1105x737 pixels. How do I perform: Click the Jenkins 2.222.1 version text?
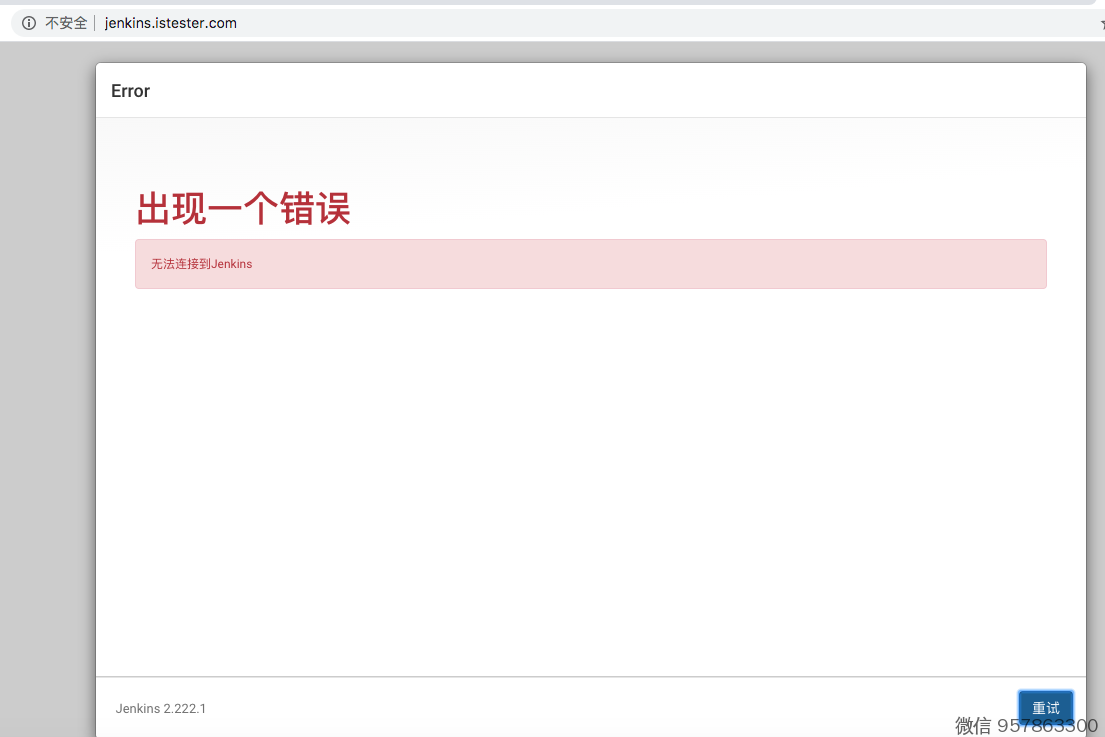[160, 709]
